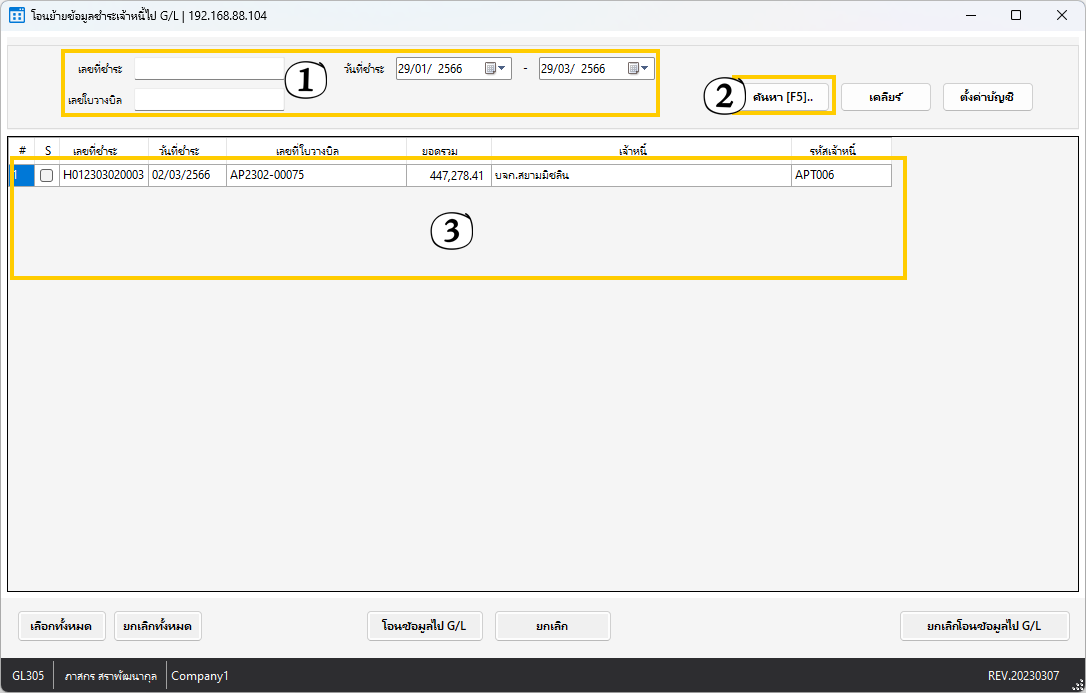
Task: Open calendar icon of end payment date
Action: 633,69
